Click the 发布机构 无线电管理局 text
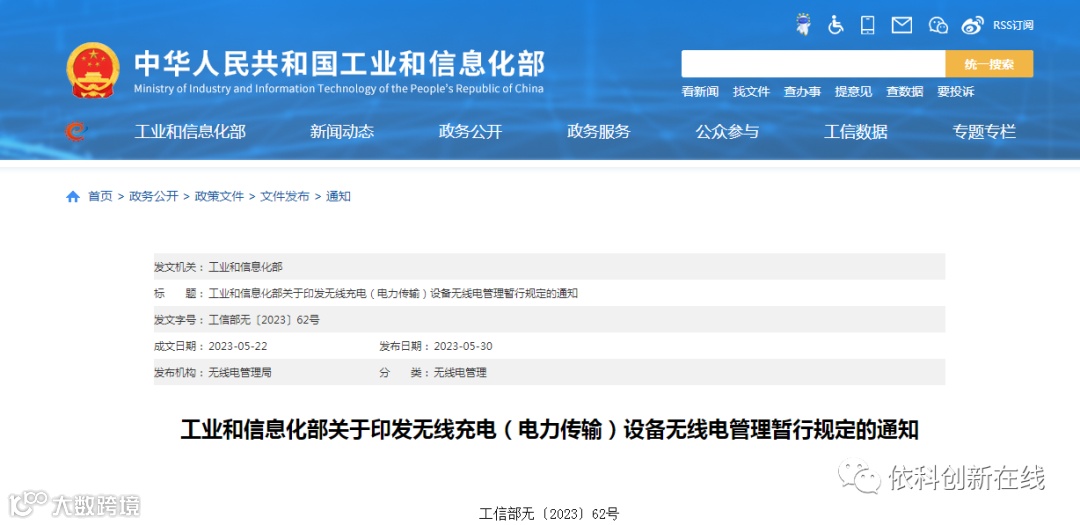Image resolution: width=1080 pixels, height=525 pixels. 240,373
